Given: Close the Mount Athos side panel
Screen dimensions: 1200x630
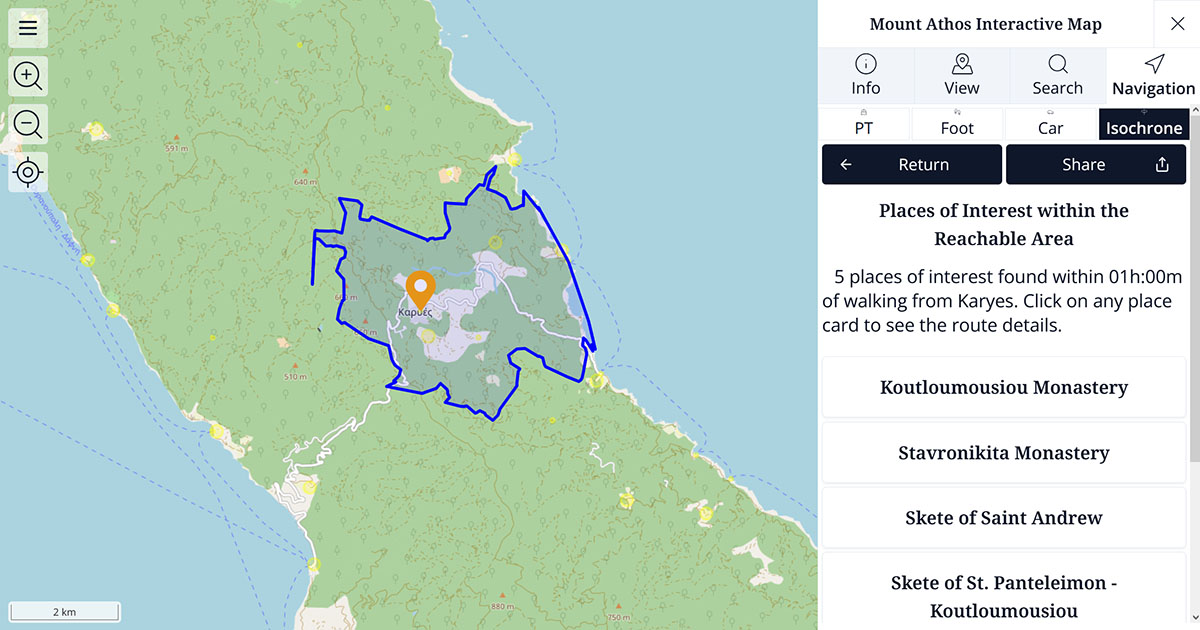Looking at the screenshot, I should 1177,24.
